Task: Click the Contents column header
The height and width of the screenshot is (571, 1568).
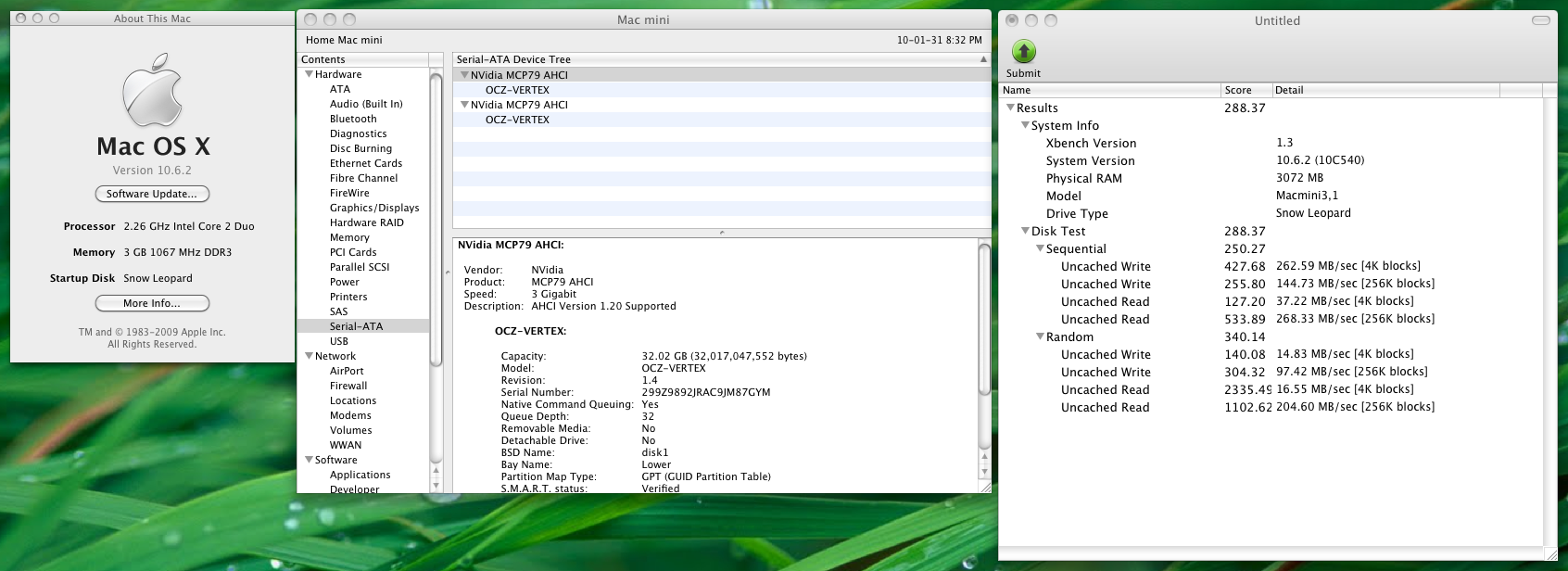Action: pyautogui.click(x=363, y=59)
